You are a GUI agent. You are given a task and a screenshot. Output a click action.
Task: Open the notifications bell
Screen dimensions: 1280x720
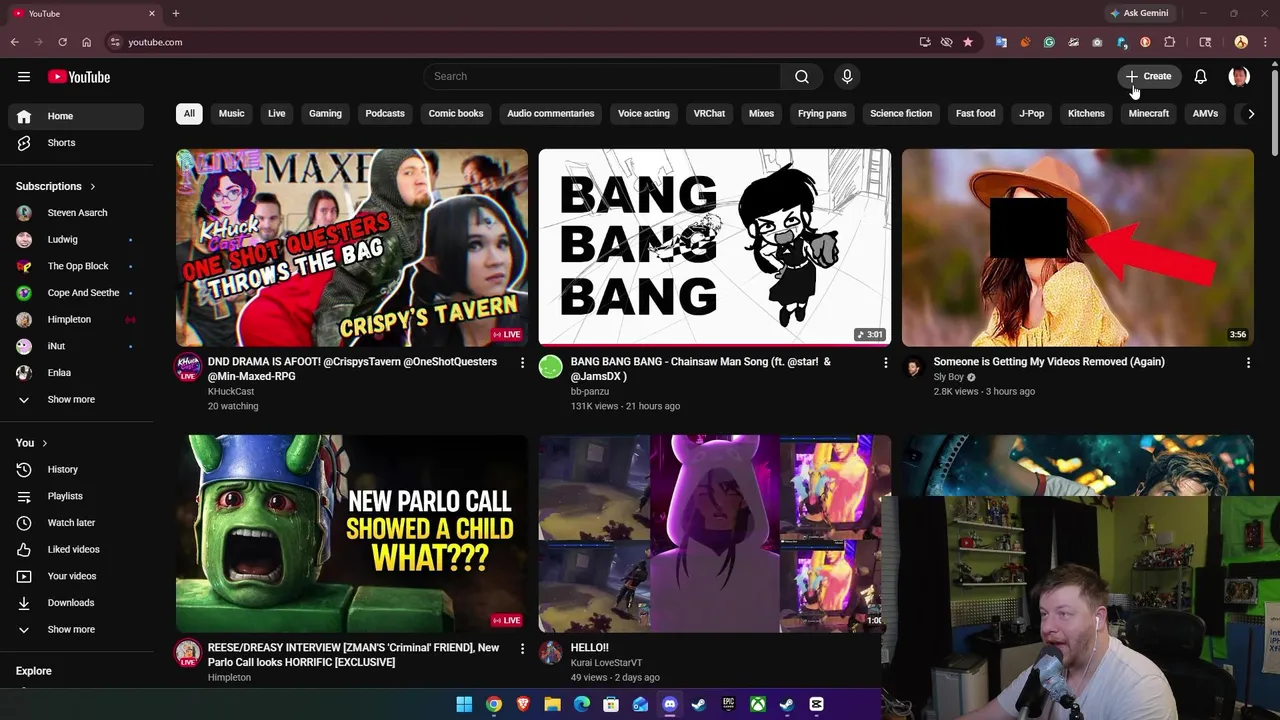point(1201,77)
